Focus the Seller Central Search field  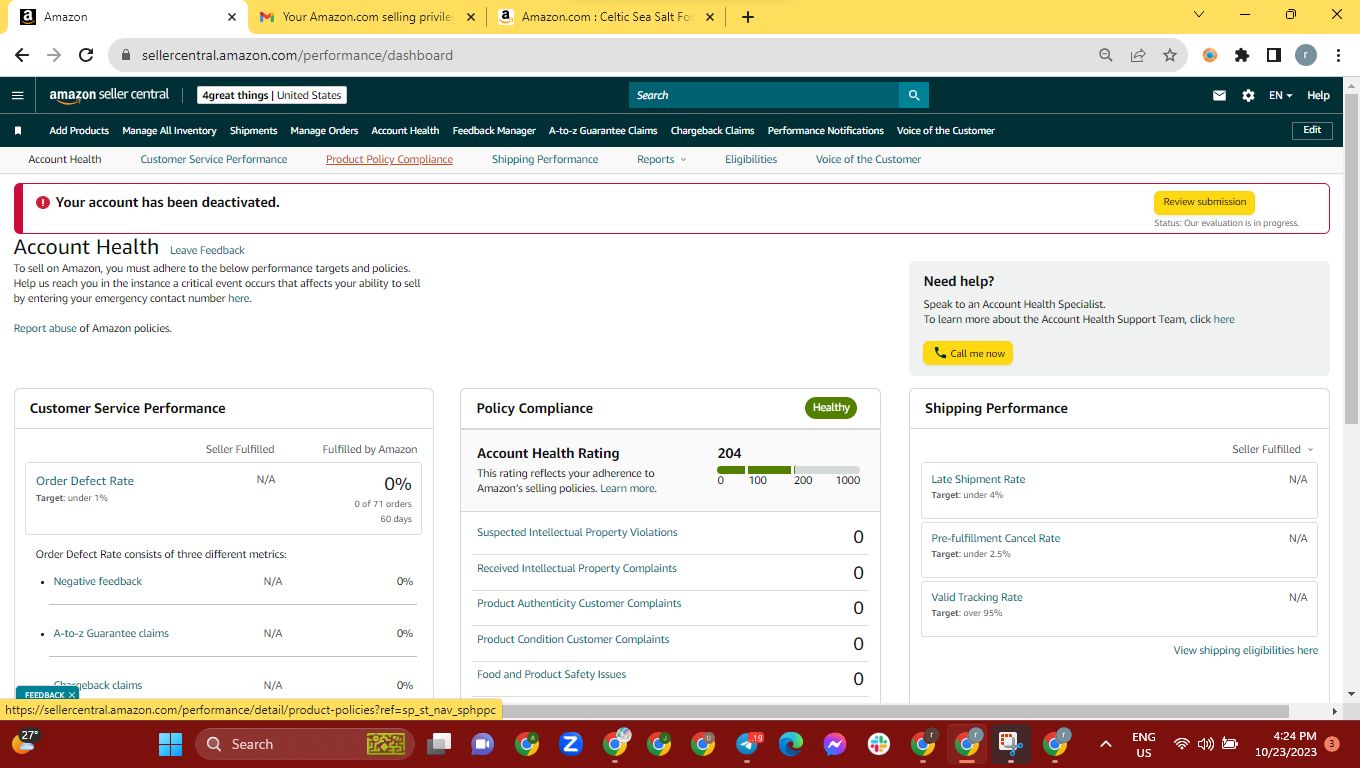764,95
